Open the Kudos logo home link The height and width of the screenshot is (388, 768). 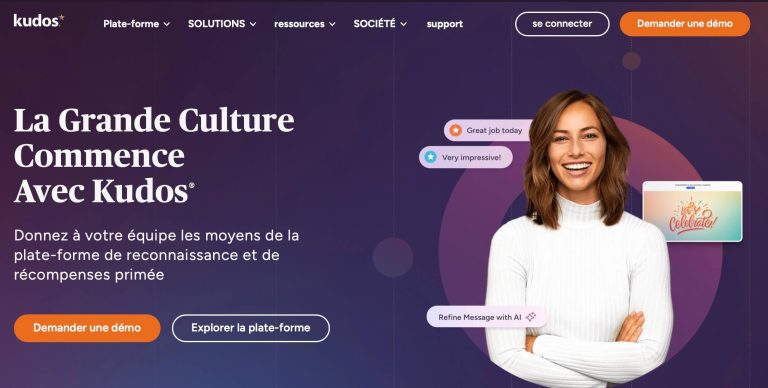39,21
